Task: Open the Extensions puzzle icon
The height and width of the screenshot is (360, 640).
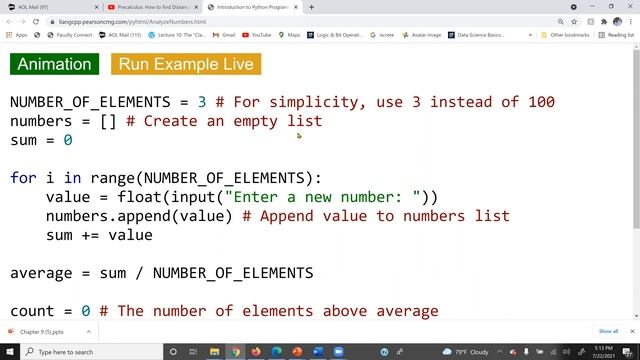Action: pyautogui.click(x=604, y=22)
